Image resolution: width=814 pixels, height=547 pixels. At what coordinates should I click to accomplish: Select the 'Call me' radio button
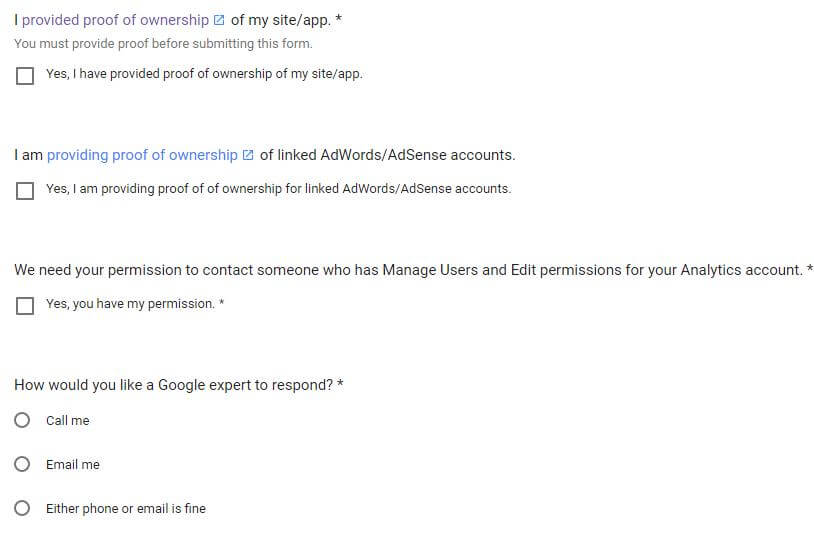pos(22,420)
